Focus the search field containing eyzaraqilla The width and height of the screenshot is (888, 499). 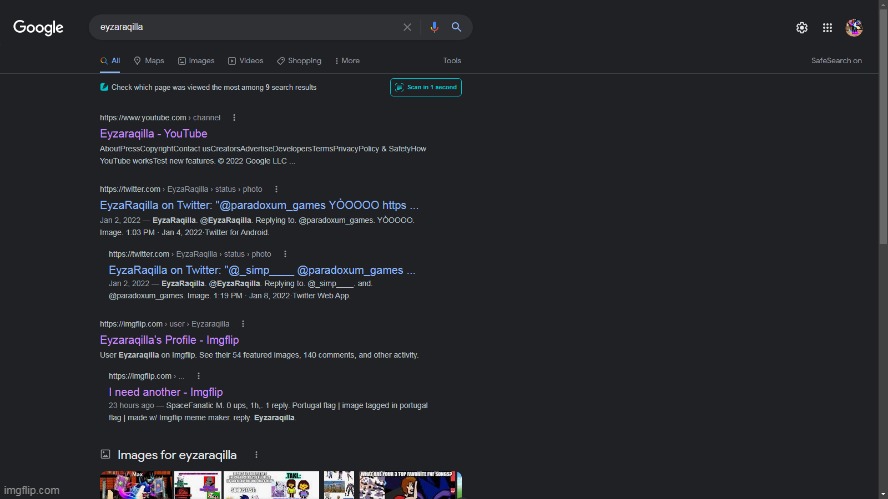click(247, 27)
